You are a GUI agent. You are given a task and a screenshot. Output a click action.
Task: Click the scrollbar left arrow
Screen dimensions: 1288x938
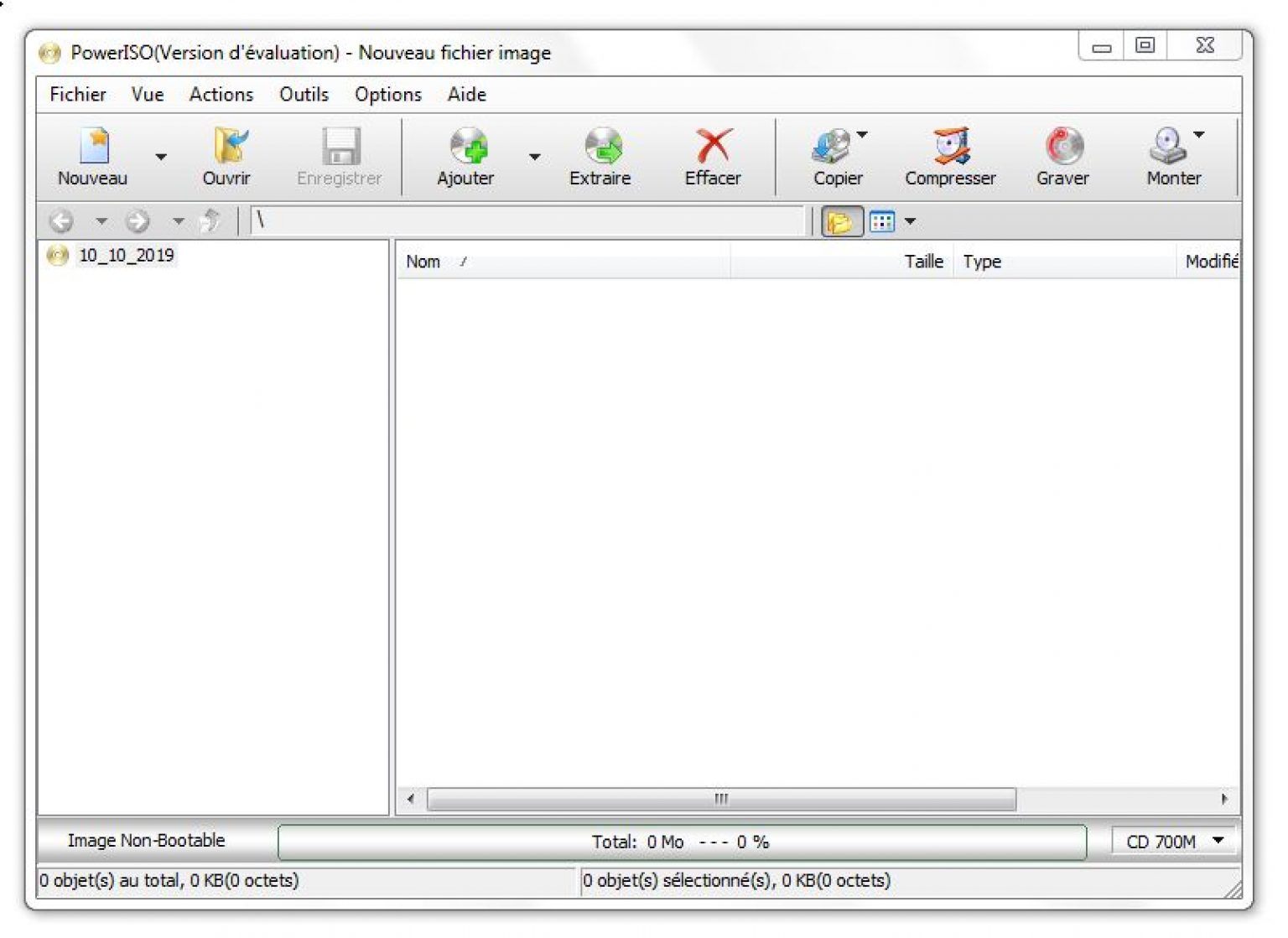point(410,800)
